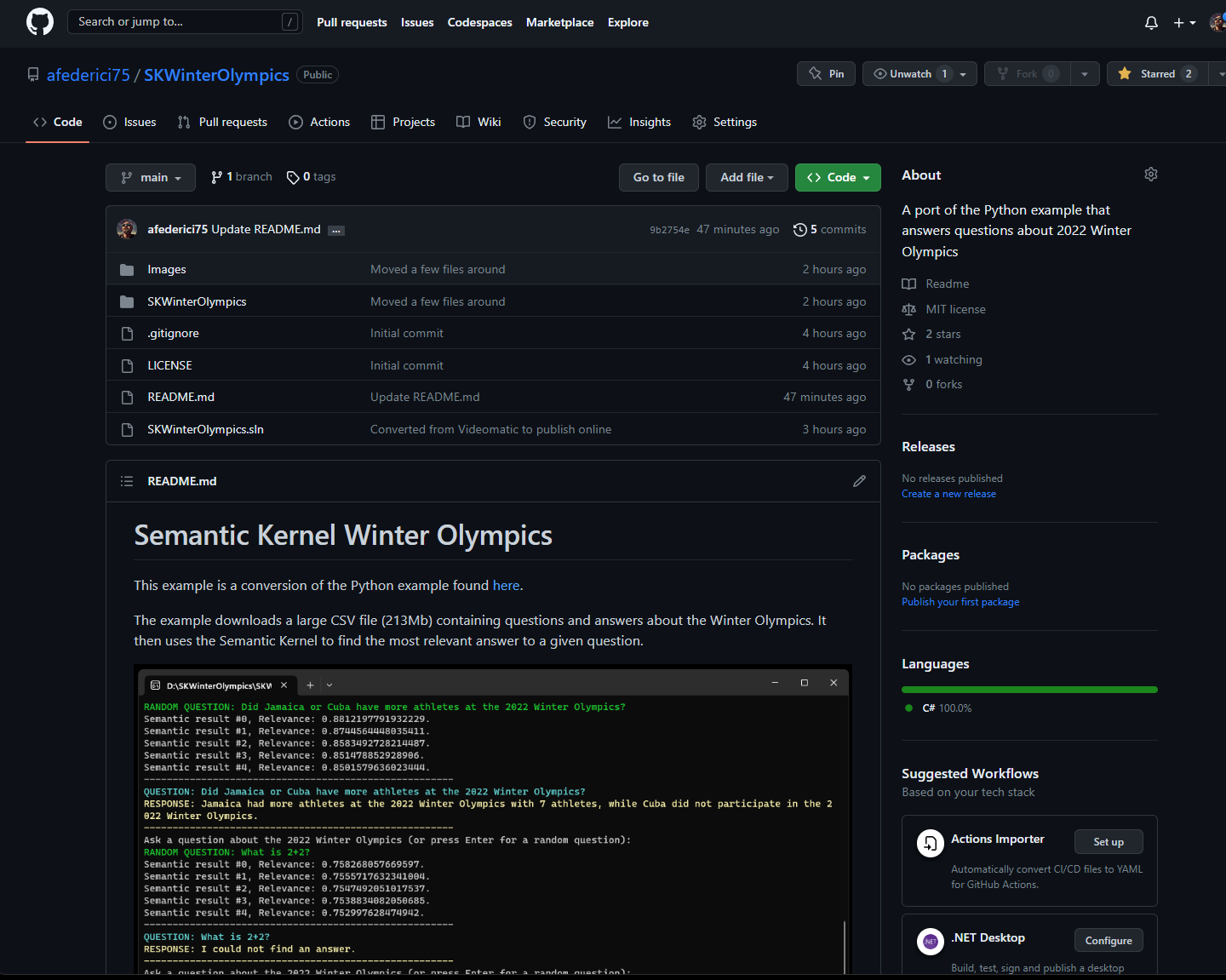The height and width of the screenshot is (980, 1226).
Task: Click the eye icon beside 1 watching
Action: (x=909, y=360)
